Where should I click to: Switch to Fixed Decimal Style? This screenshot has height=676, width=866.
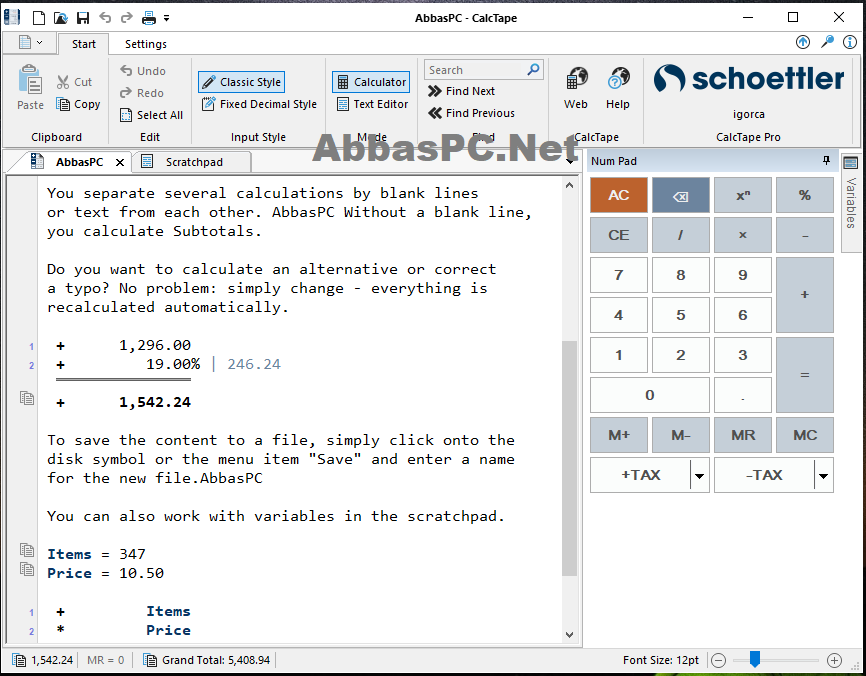259,104
